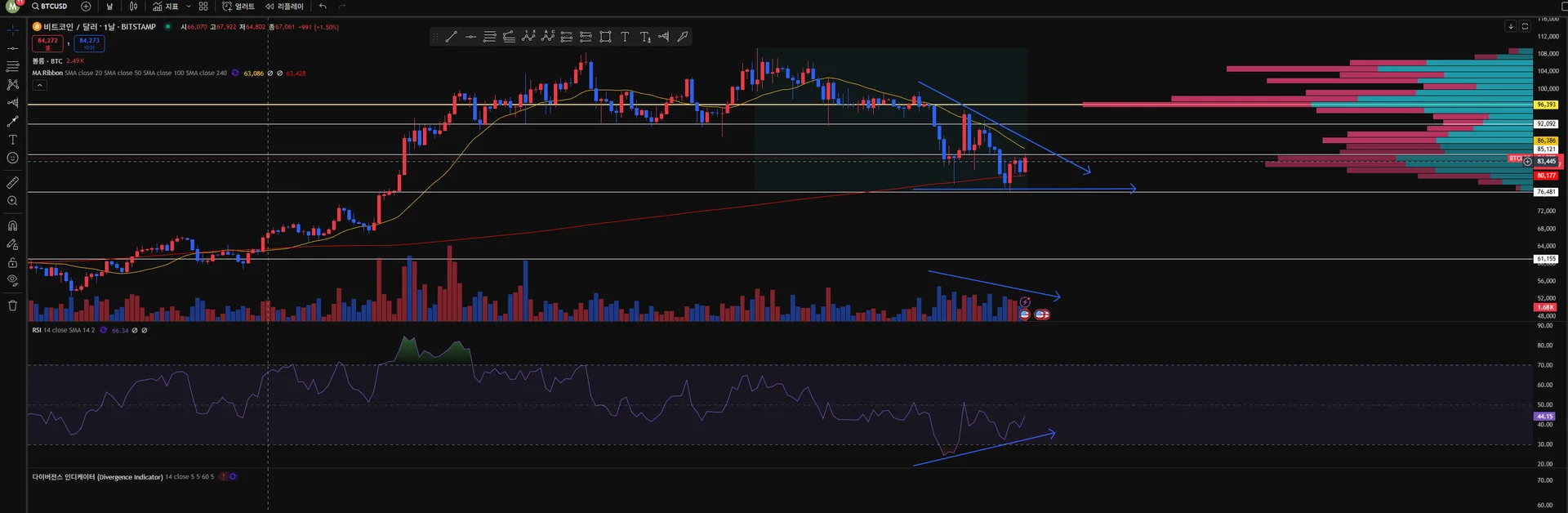Click the 44.15 RSI value label

pyautogui.click(x=1545, y=417)
